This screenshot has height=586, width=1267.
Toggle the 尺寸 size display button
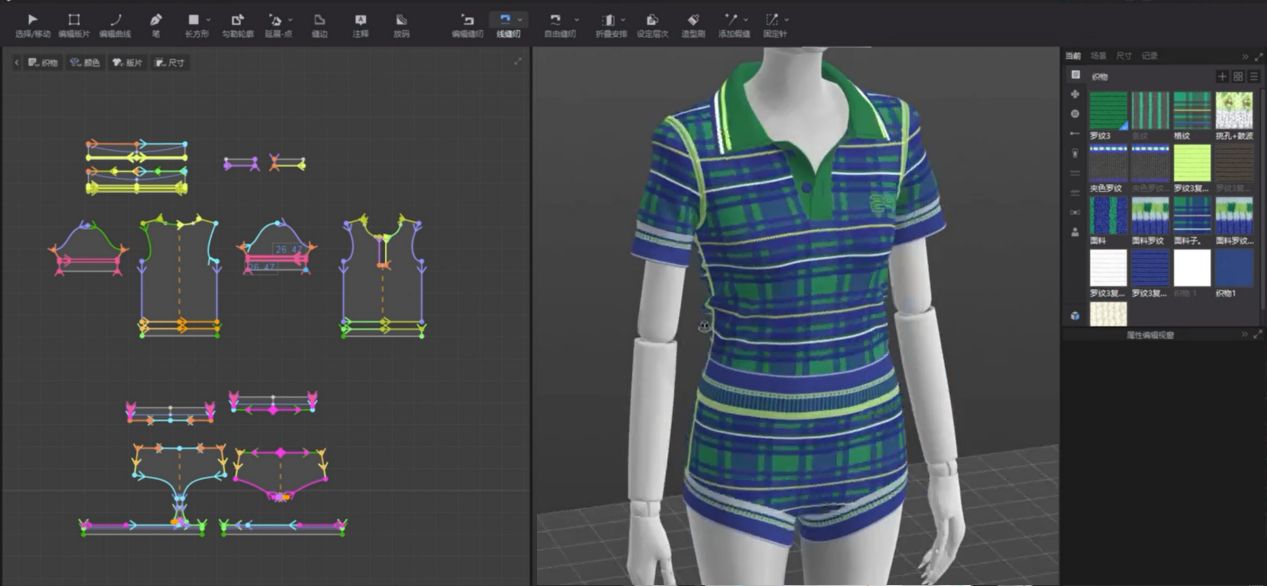click(169, 62)
